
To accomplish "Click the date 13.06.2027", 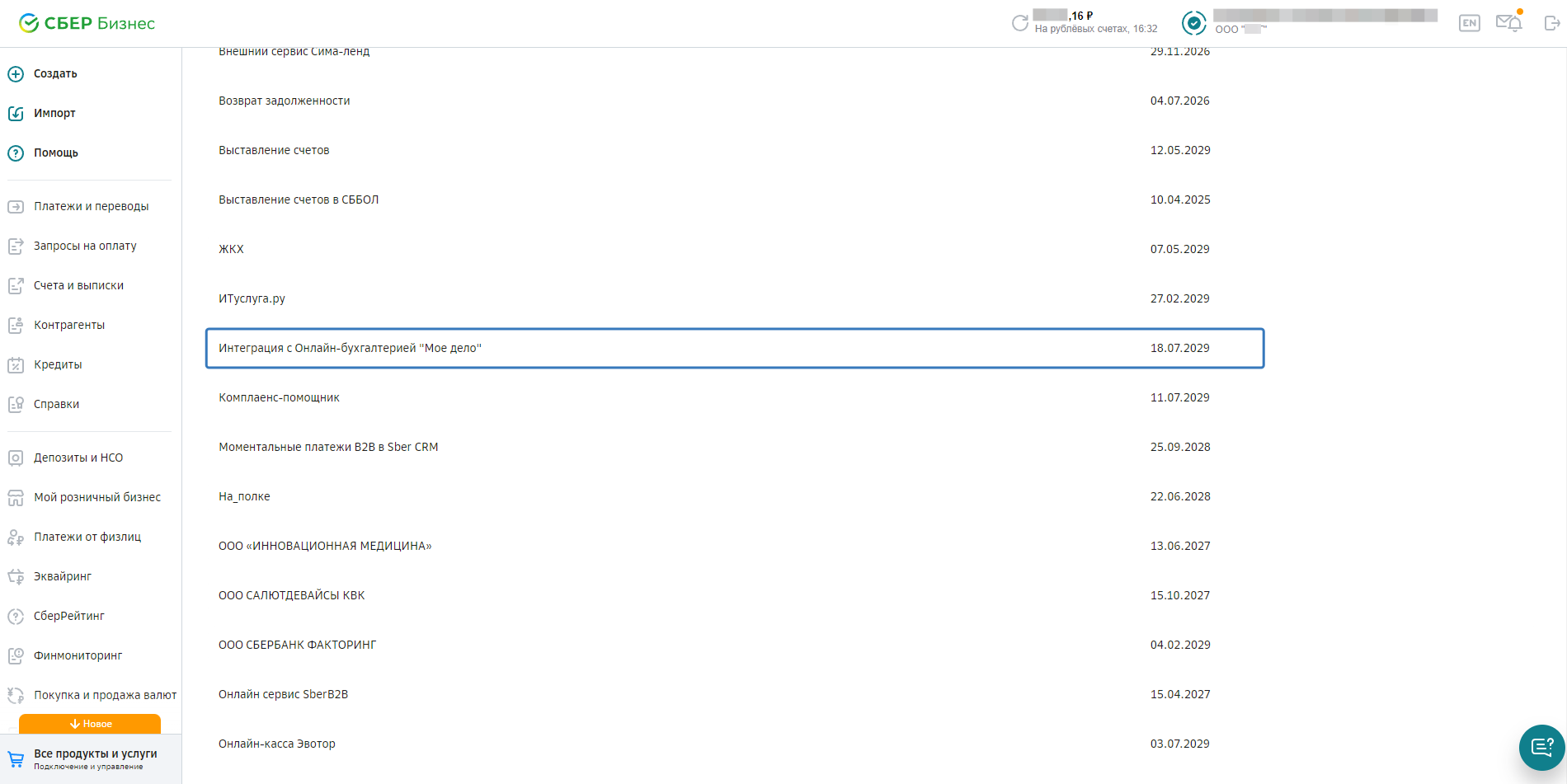I will 1180,546.
